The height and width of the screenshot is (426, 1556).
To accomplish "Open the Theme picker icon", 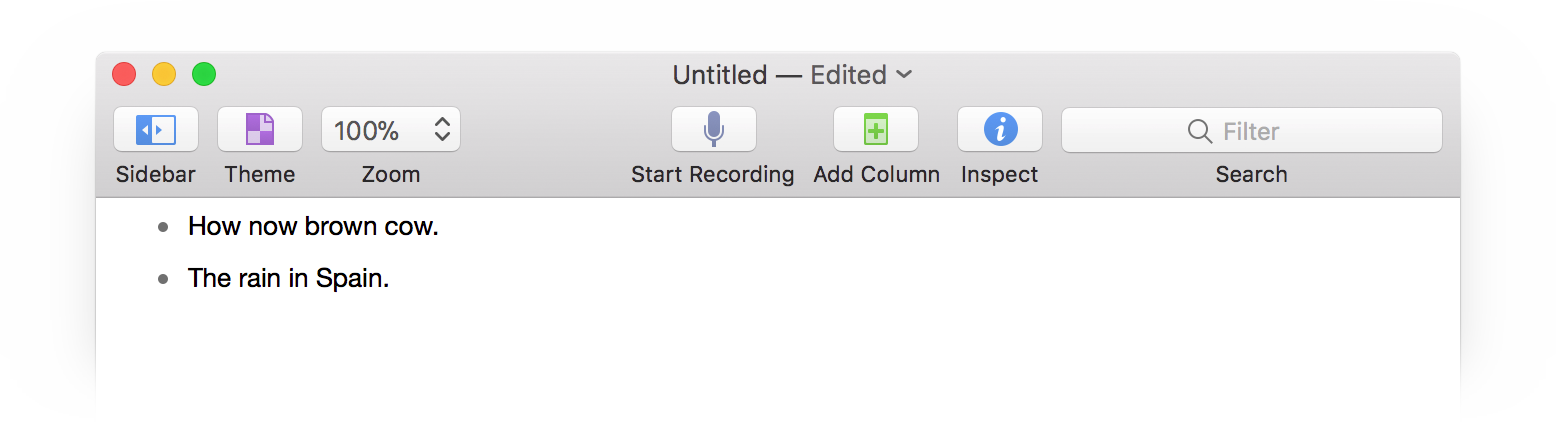I will [260, 130].
